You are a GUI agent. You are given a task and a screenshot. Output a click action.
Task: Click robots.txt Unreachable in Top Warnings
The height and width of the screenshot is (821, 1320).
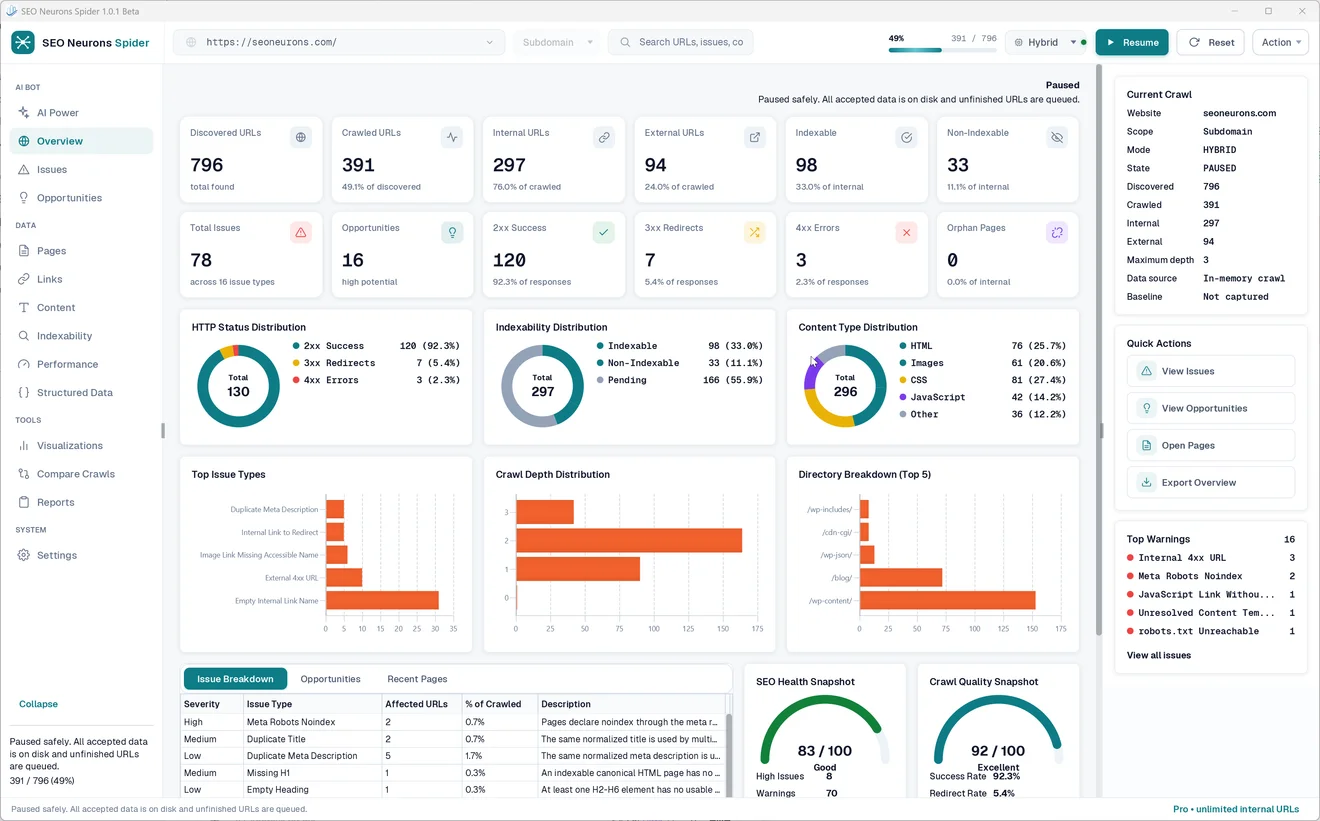[1210, 631]
